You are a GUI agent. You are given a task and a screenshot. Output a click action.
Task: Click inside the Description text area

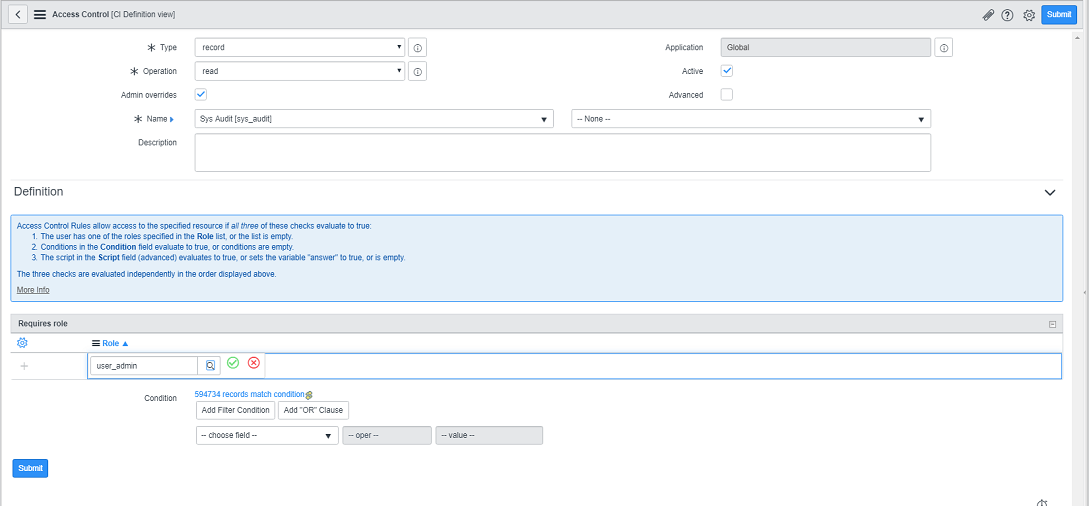pos(562,152)
